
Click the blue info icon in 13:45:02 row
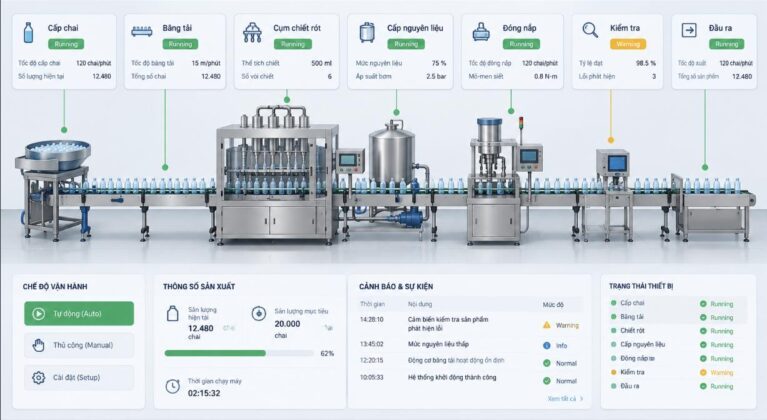pos(547,345)
